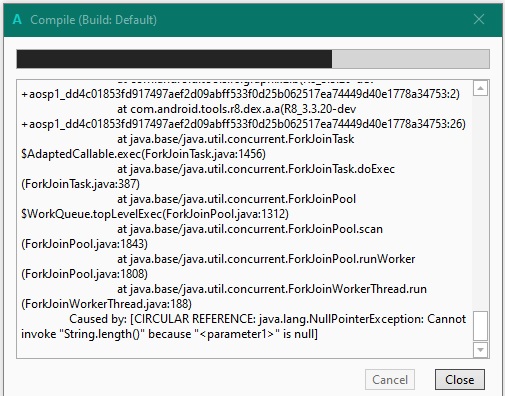
Task: Click the ForkJoinPool.runWorker stack trace line
Action: tap(266, 259)
